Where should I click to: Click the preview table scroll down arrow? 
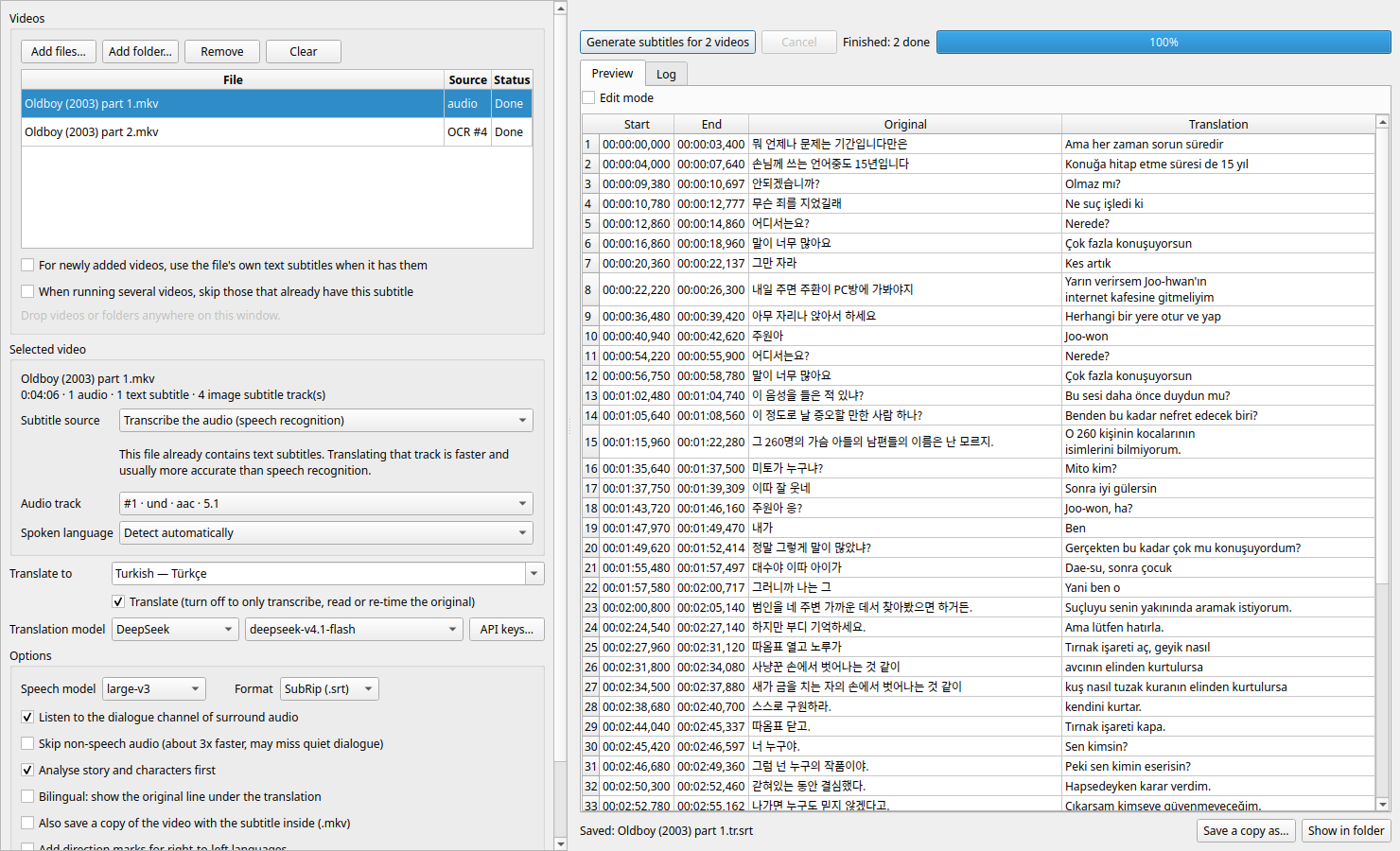click(1383, 804)
